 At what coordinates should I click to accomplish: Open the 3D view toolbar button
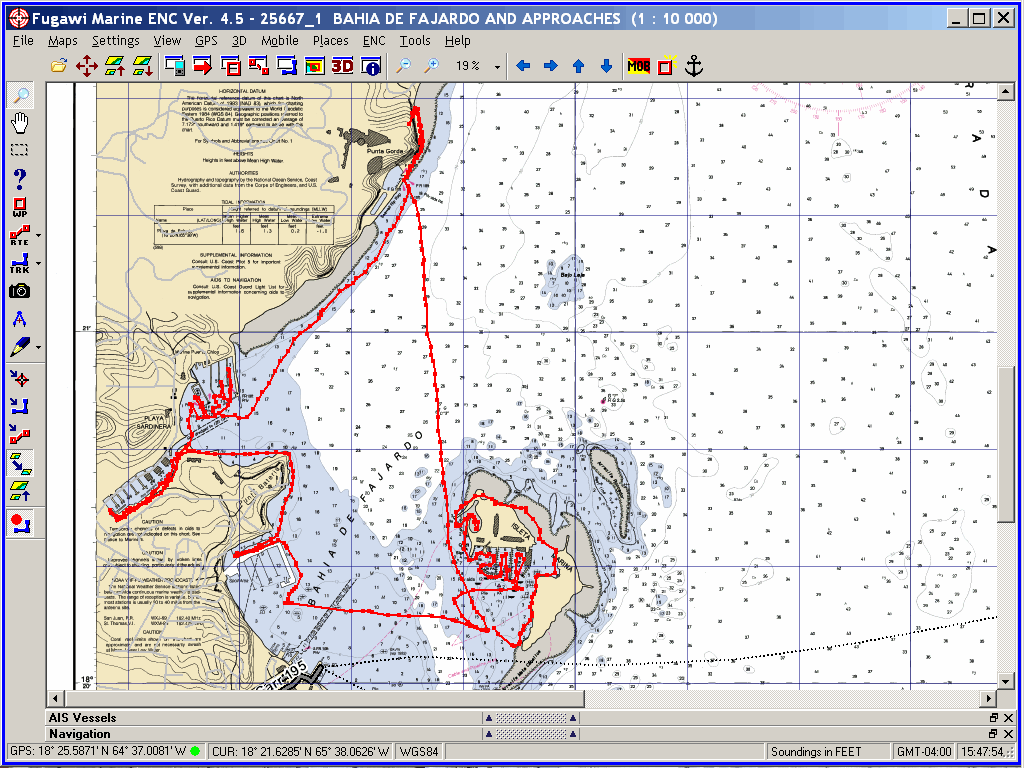343,65
